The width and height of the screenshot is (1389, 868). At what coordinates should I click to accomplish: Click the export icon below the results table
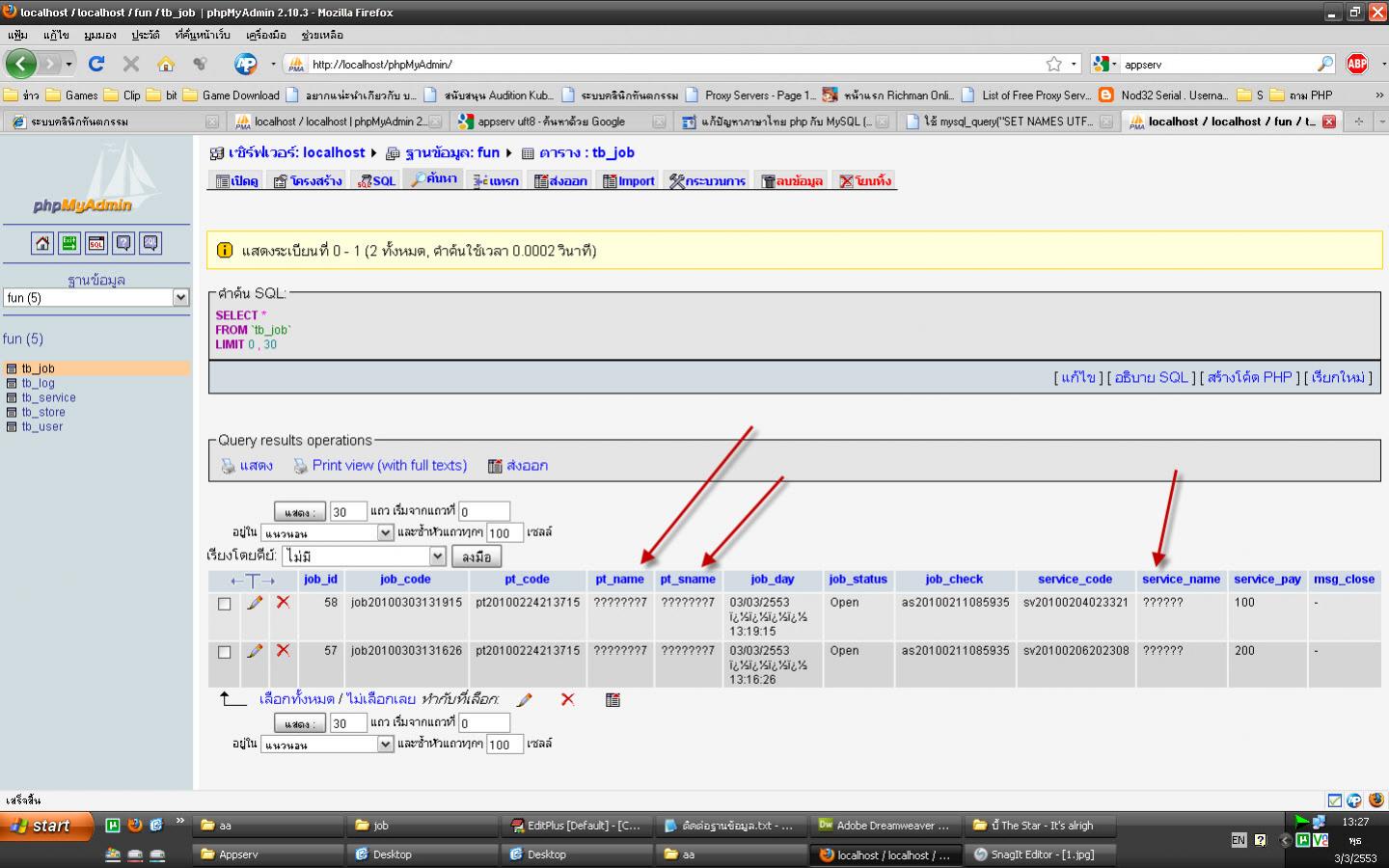click(613, 699)
